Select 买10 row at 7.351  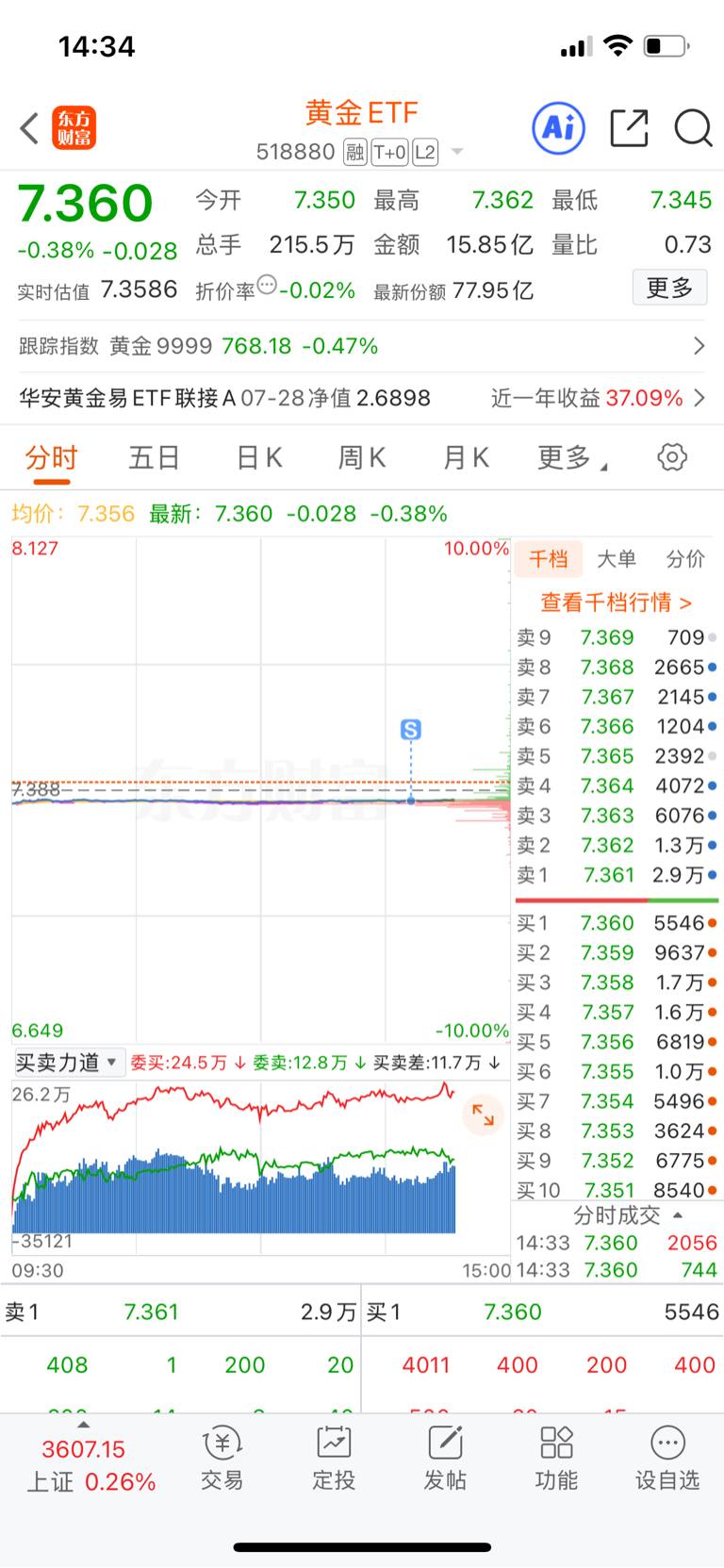click(x=617, y=1190)
